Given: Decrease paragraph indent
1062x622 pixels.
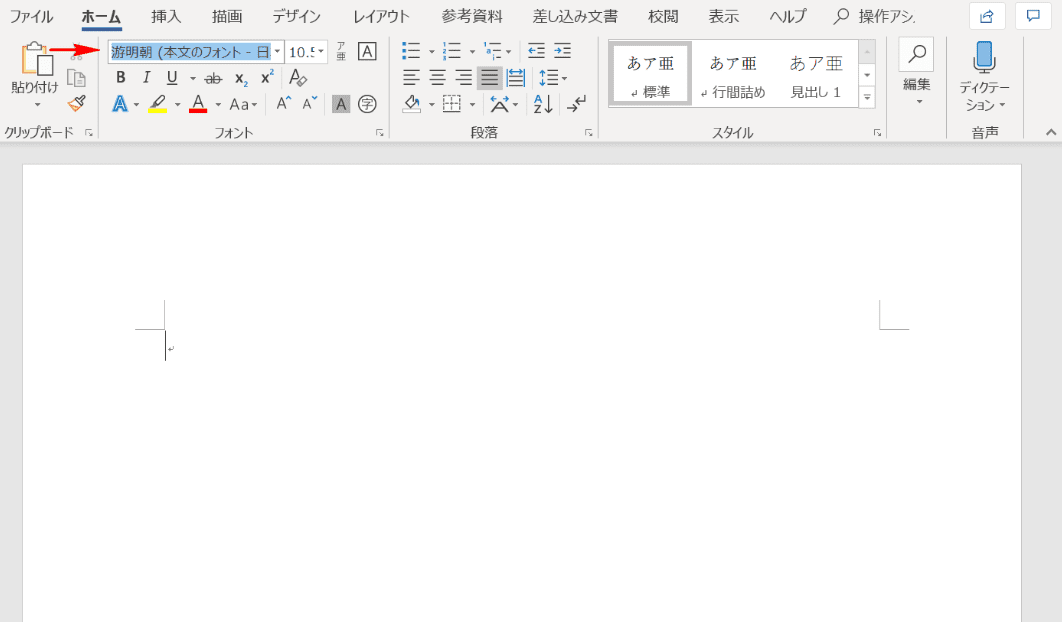Looking at the screenshot, I should (x=536, y=51).
